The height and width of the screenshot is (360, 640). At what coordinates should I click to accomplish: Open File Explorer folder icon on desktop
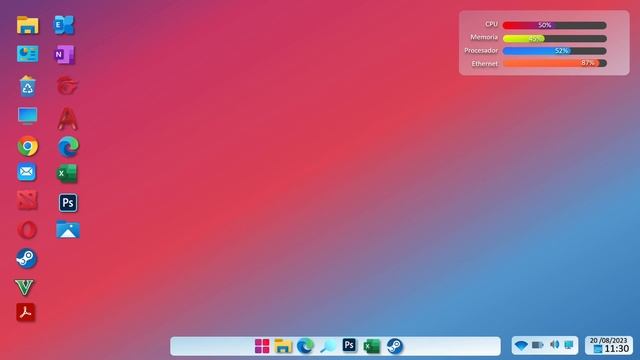pyautogui.click(x=28, y=25)
